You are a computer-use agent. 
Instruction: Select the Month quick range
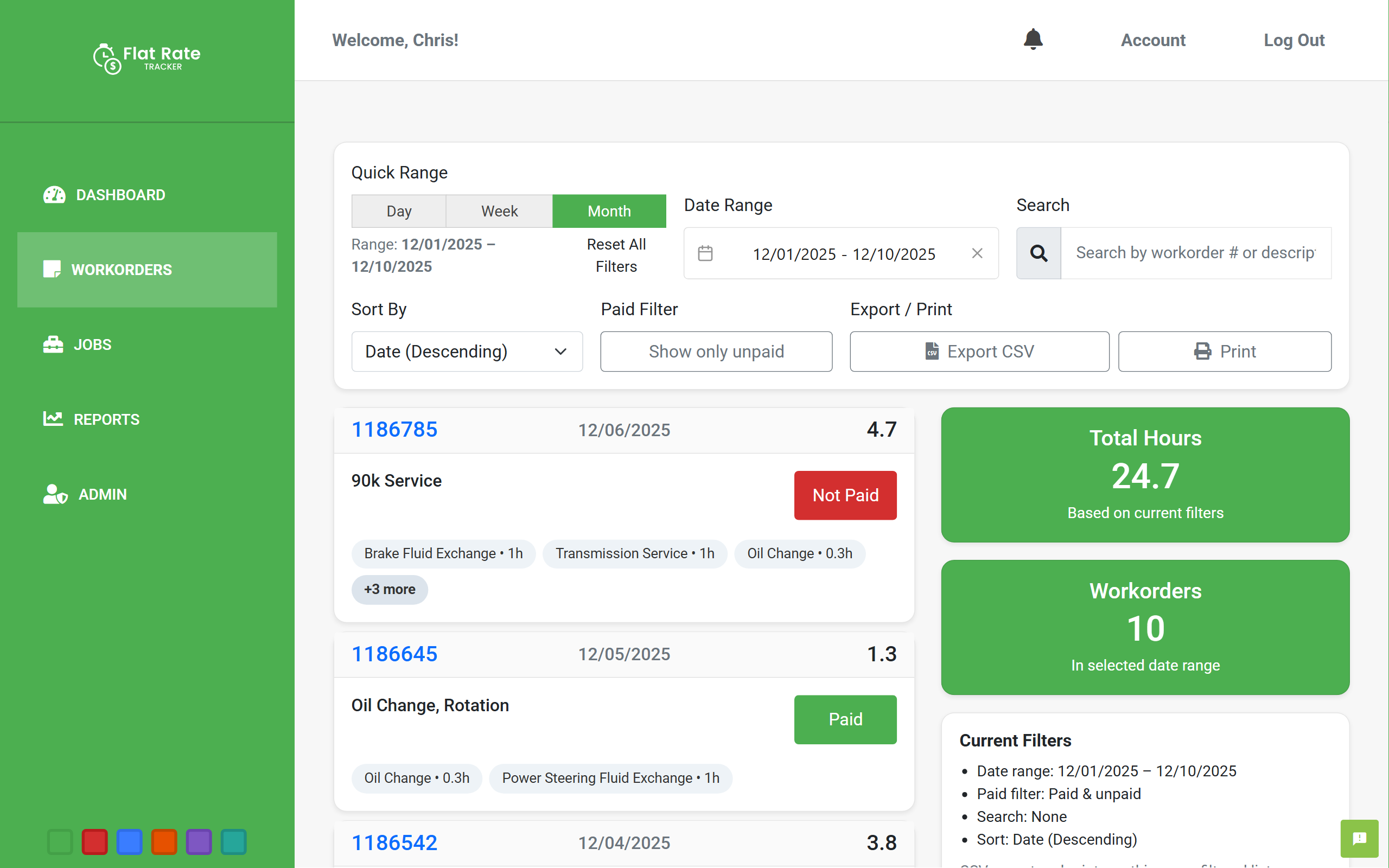(x=609, y=211)
